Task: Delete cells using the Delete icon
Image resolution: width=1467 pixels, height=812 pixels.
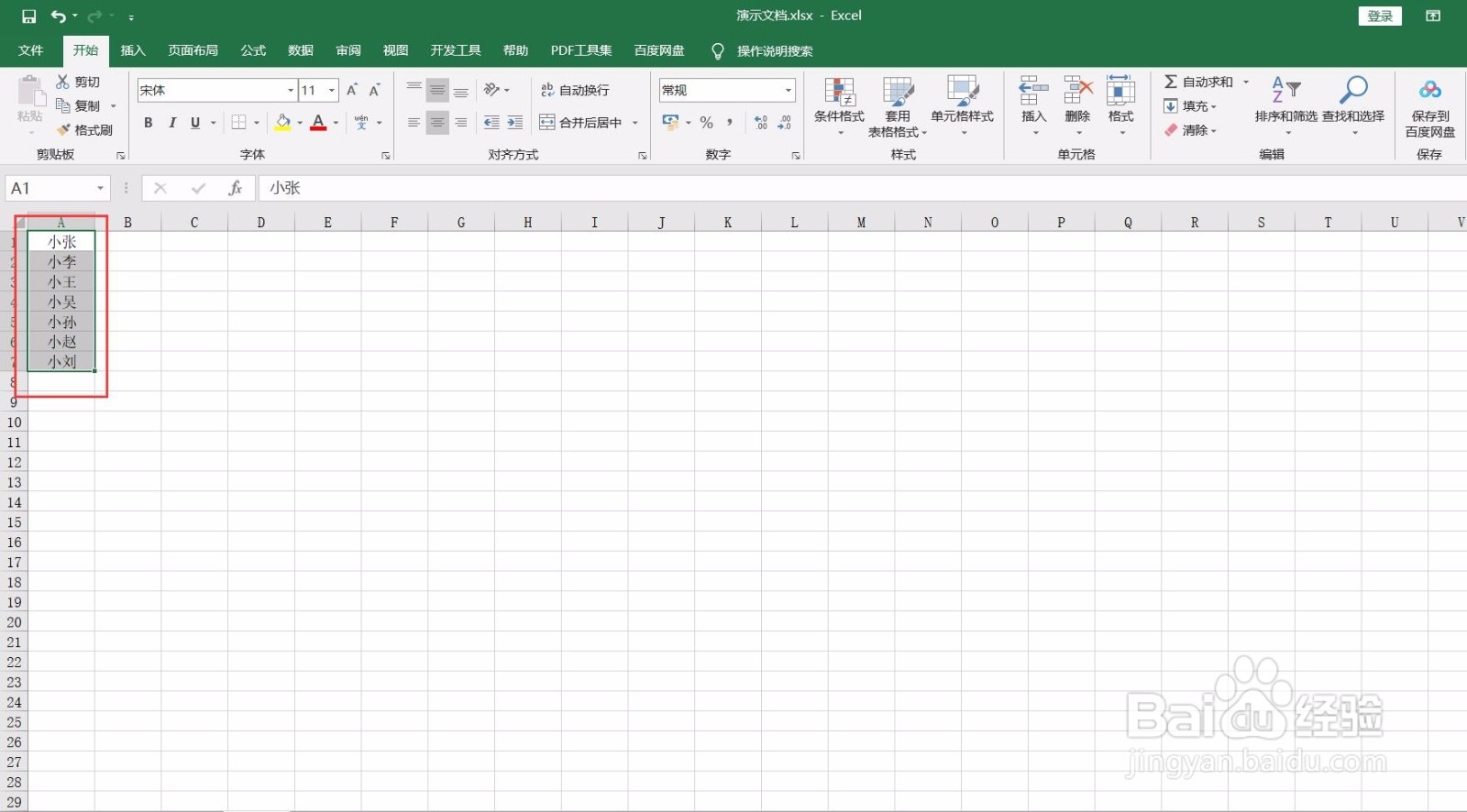Action: coord(1078,91)
